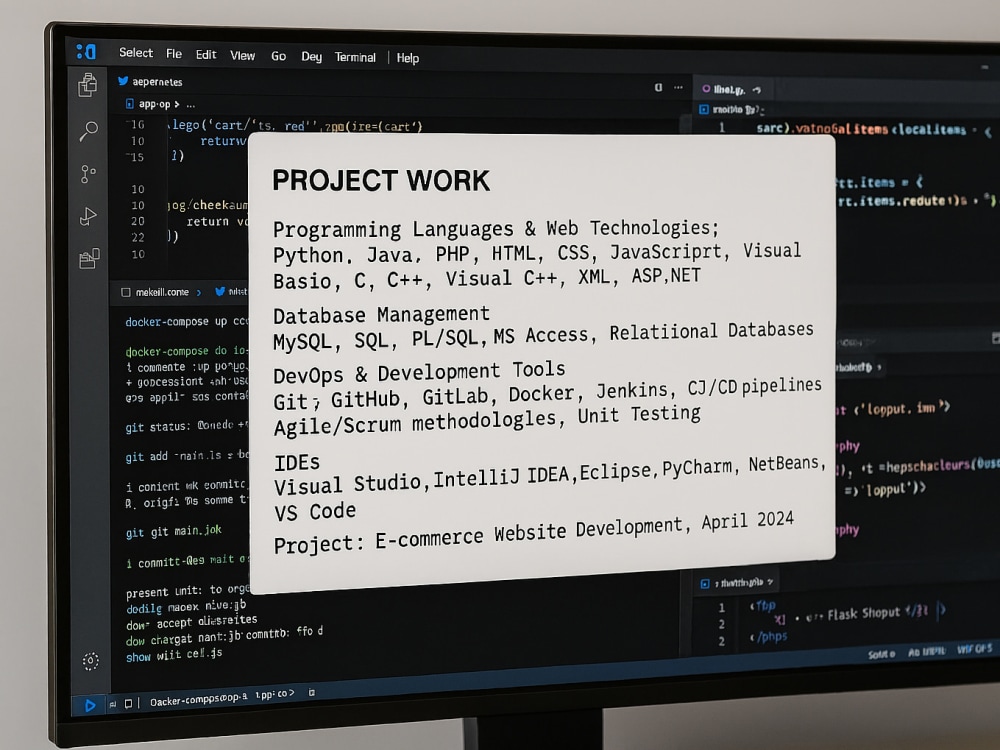
Task: Click 'Database Management' heading in overlay
Action: click(x=381, y=314)
